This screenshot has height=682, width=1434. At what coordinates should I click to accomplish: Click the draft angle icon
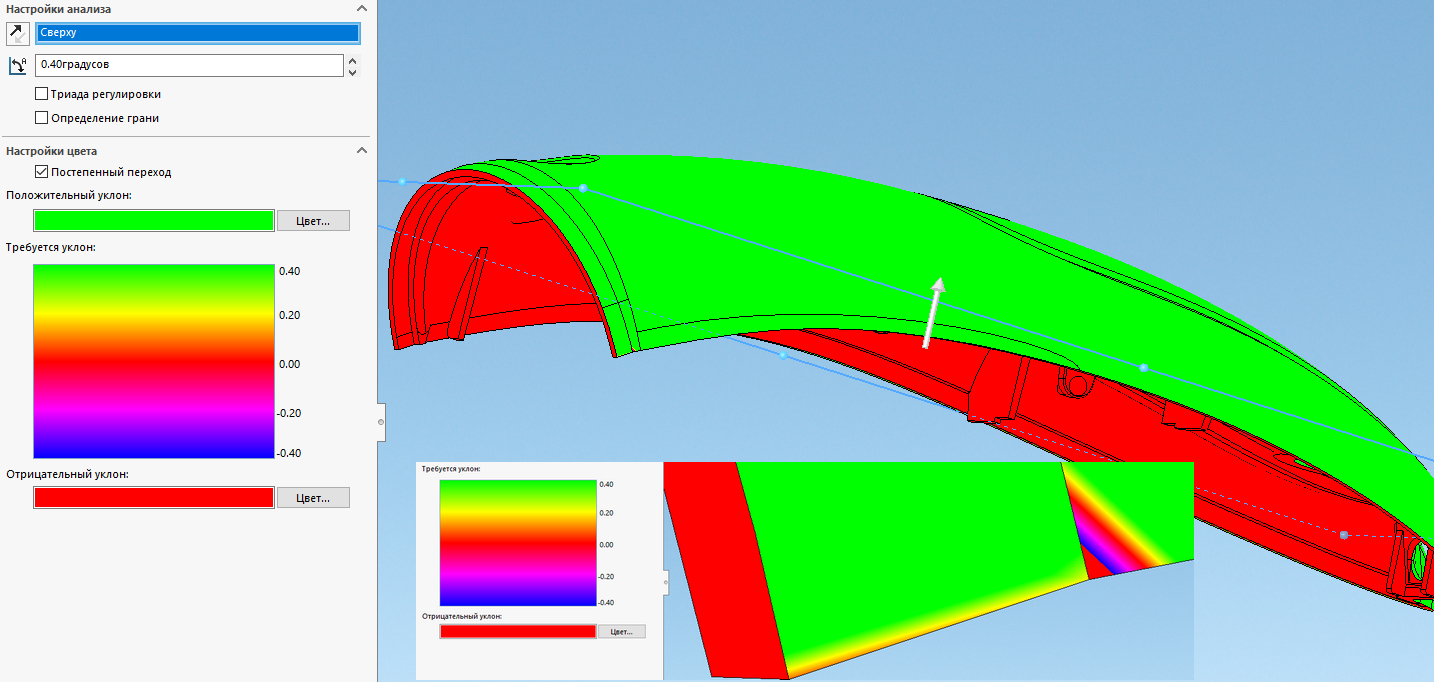(17, 66)
